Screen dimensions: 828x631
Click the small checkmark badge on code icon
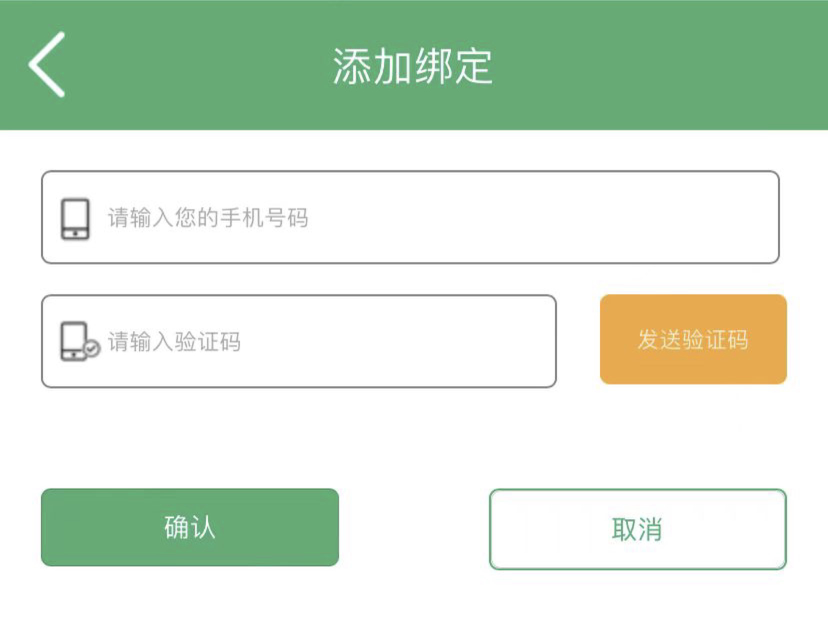[x=92, y=349]
